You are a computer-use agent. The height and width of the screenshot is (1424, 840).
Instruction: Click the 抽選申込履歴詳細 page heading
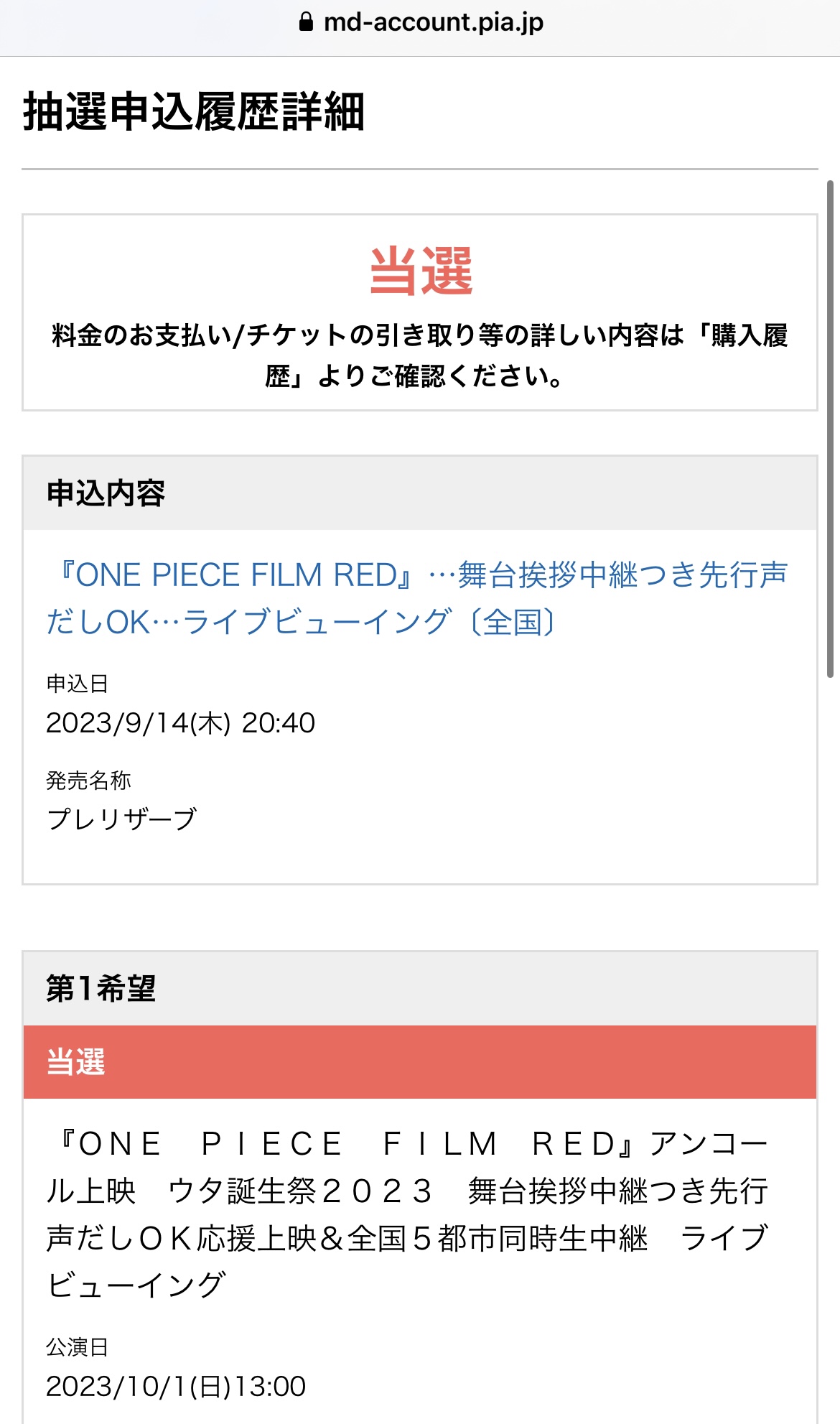coord(194,112)
